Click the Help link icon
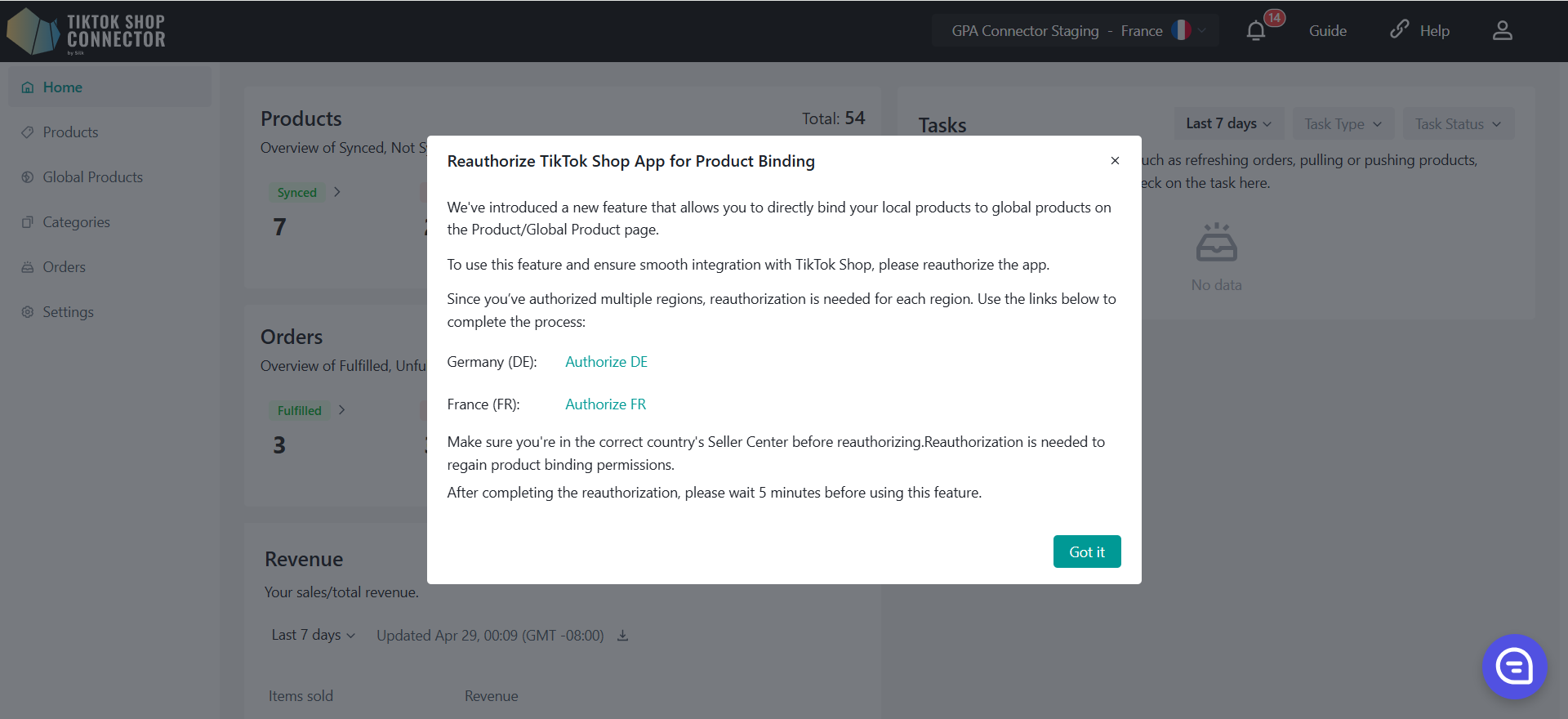The width and height of the screenshot is (1568, 719). coord(1399,30)
